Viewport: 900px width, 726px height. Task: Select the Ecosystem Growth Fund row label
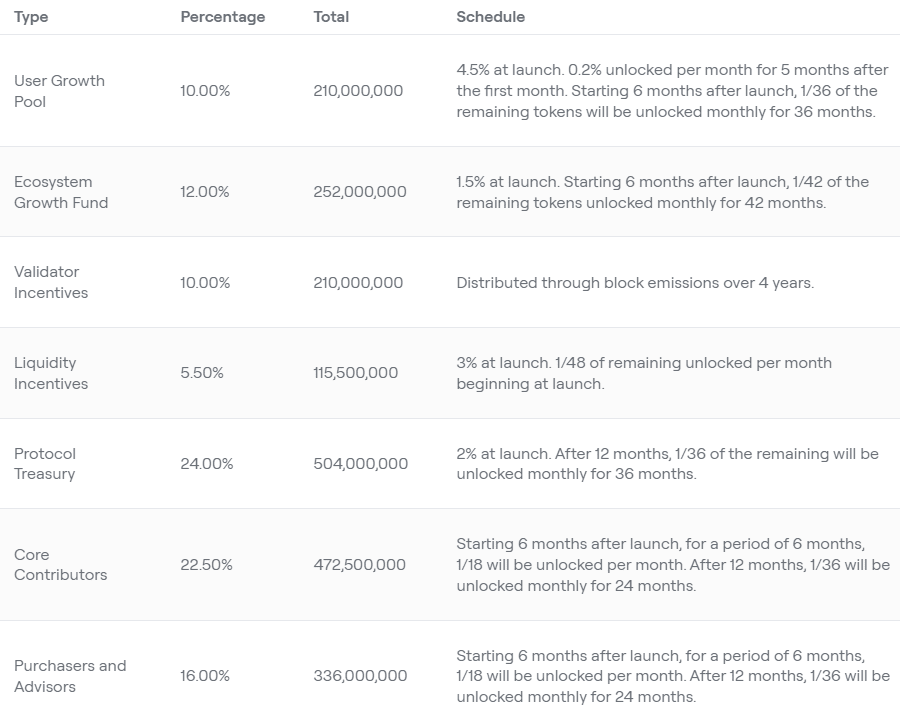pyautogui.click(x=61, y=192)
